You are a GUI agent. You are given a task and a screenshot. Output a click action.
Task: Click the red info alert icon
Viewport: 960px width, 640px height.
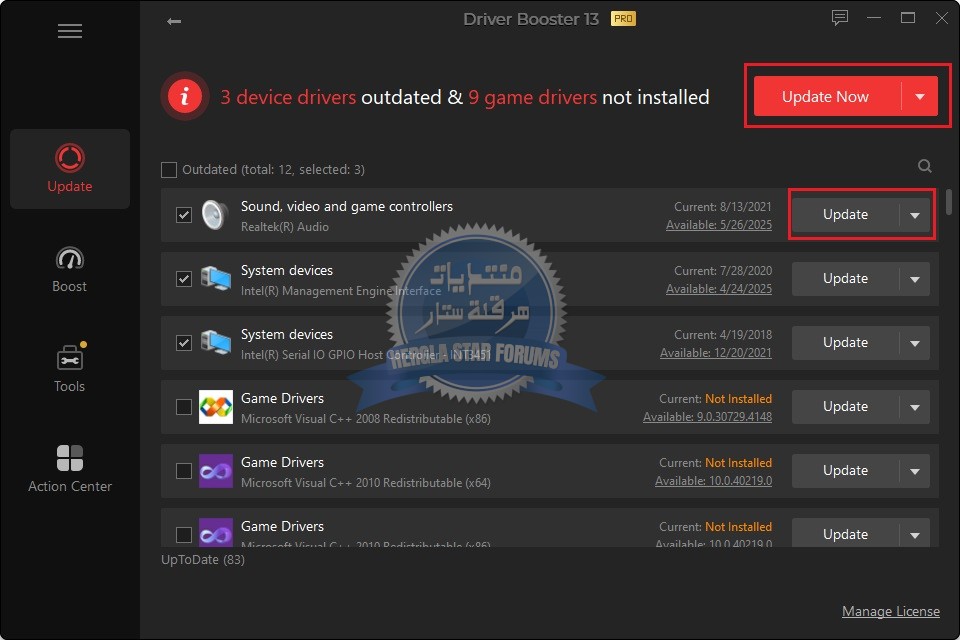coord(185,97)
